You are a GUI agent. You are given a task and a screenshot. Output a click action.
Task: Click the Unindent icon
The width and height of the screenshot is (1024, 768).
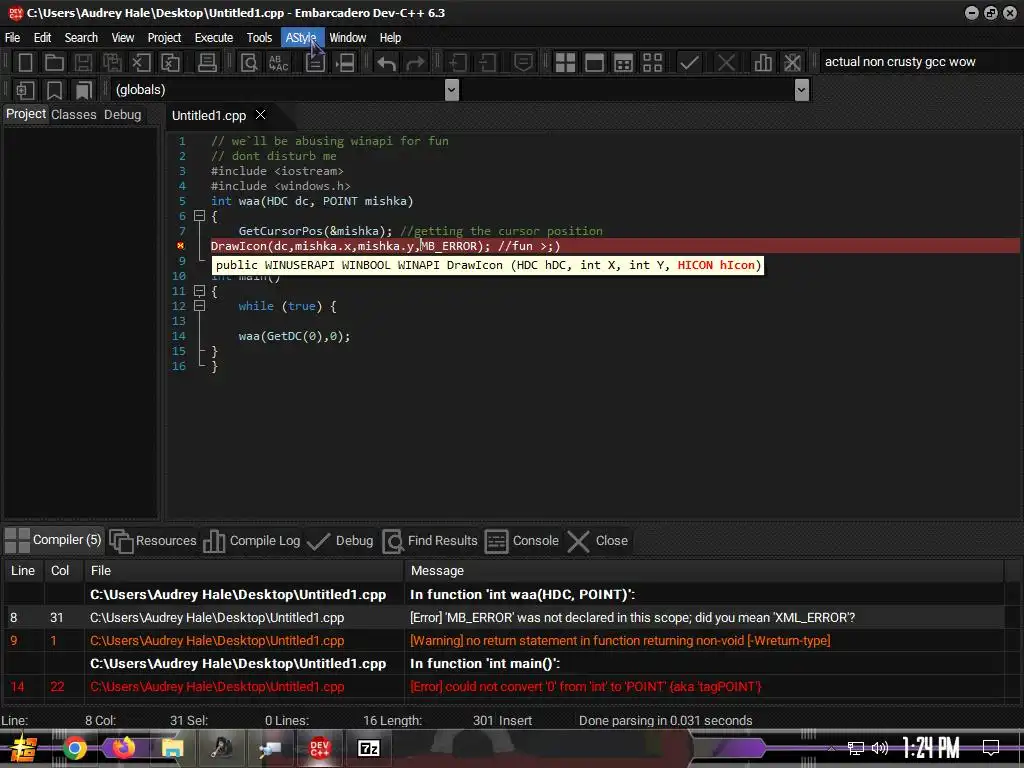coord(487,63)
